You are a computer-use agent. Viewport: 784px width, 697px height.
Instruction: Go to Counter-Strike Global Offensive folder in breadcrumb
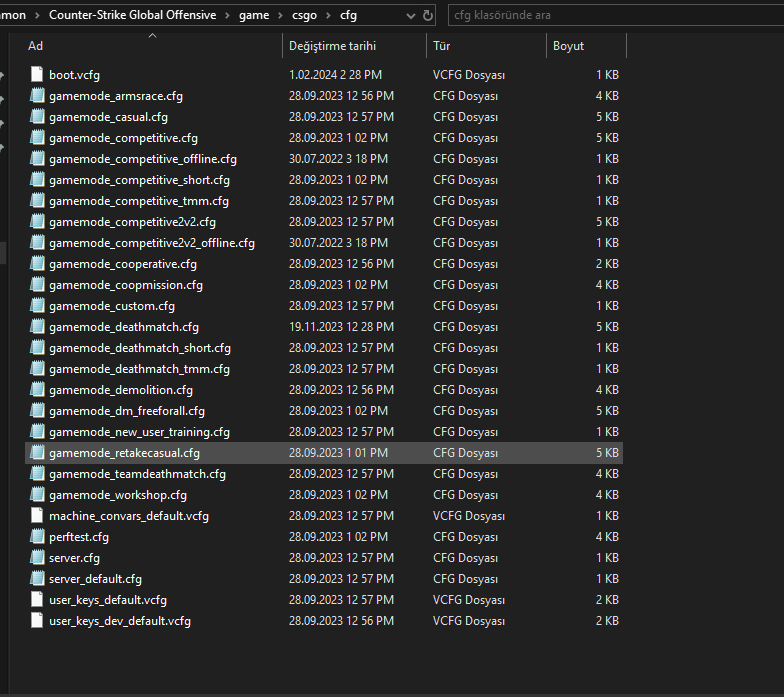(x=132, y=15)
